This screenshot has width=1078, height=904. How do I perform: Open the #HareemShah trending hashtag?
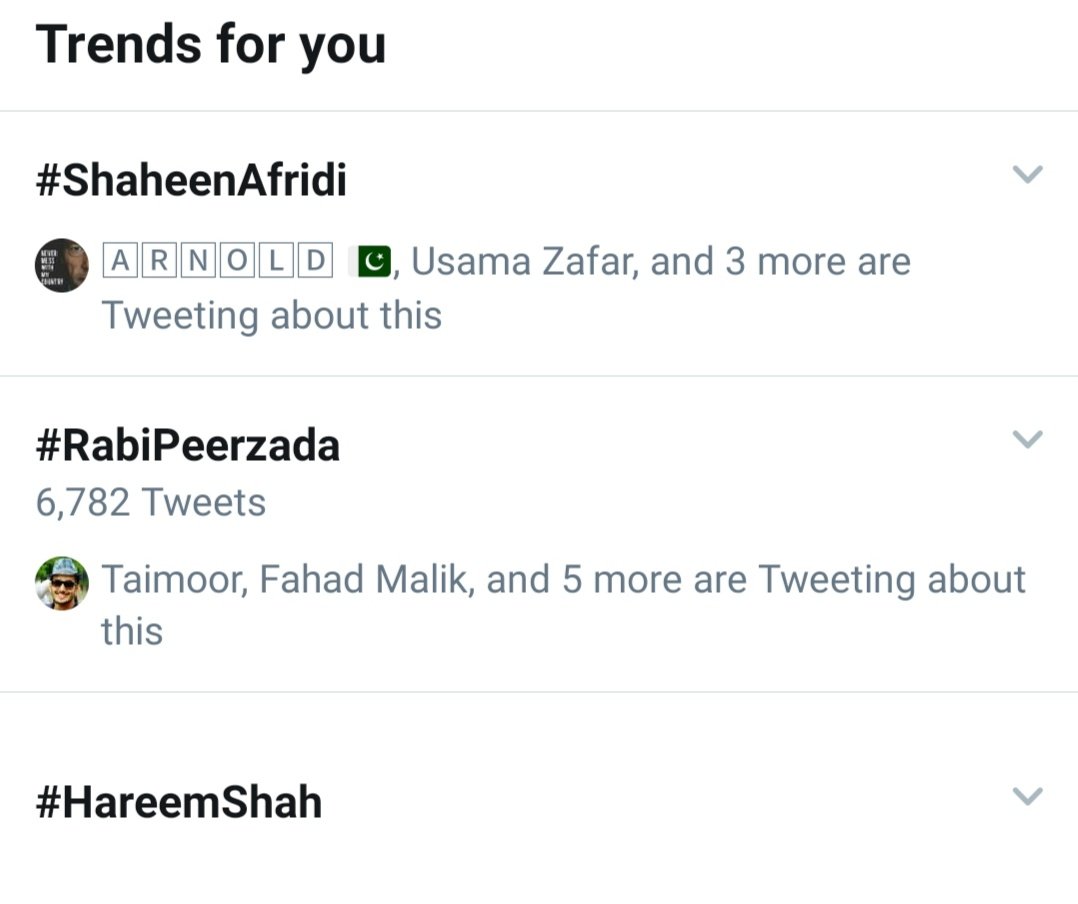coord(179,802)
